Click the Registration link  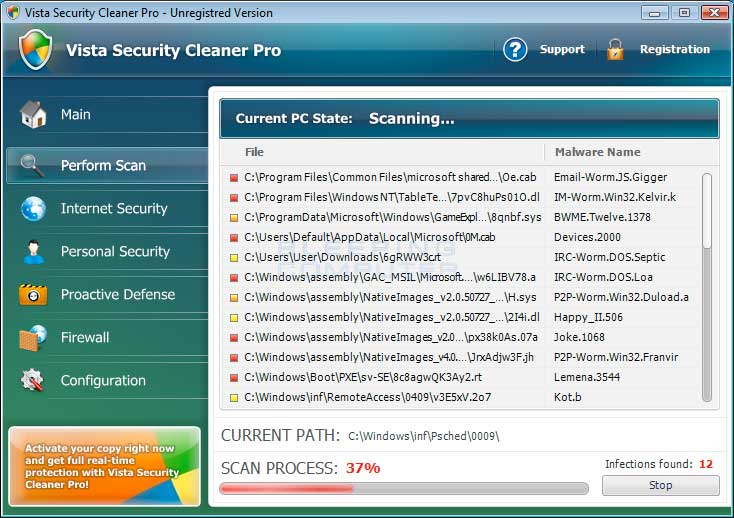[x=675, y=49]
